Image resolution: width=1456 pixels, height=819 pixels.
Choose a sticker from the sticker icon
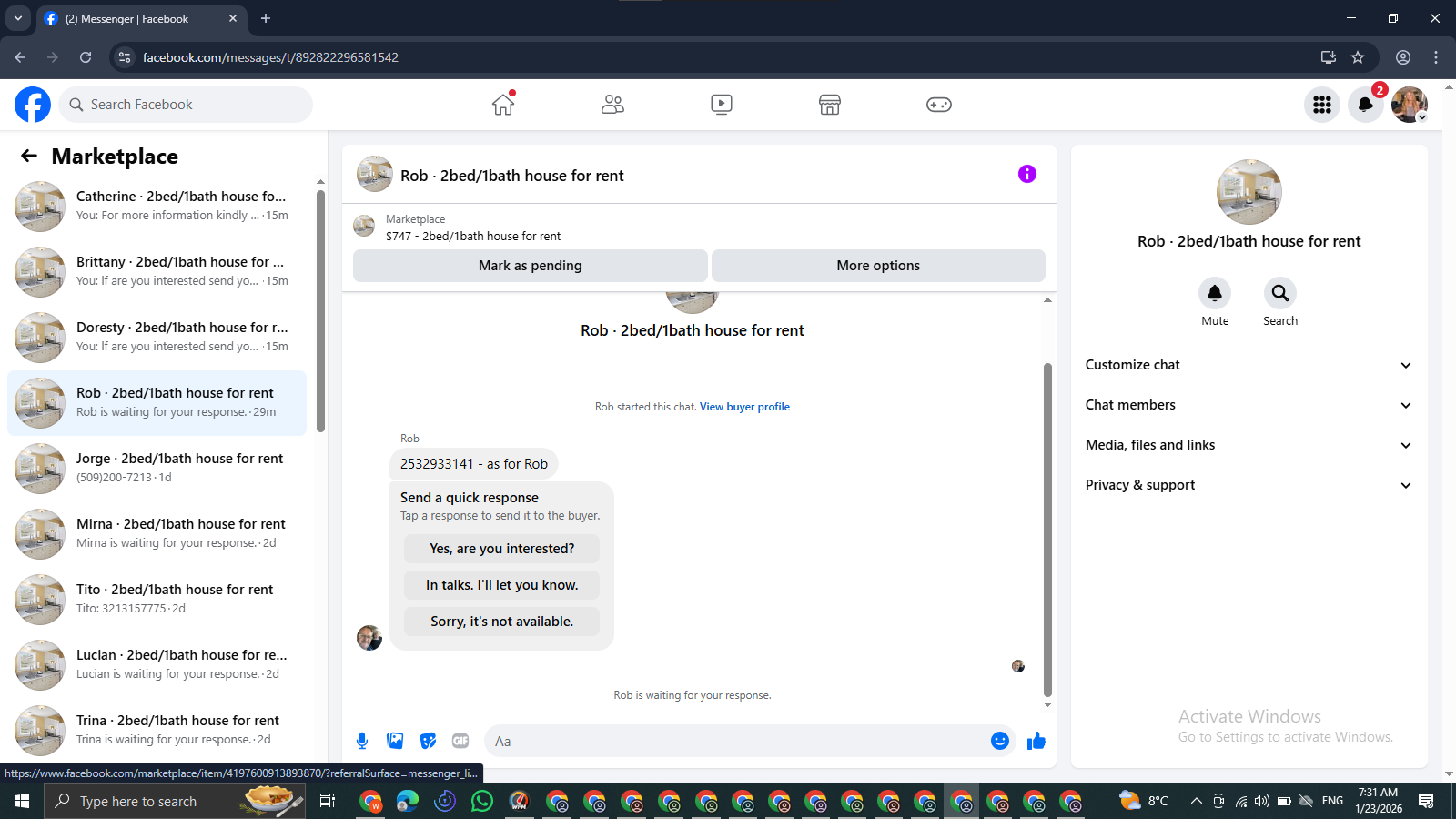(x=428, y=741)
